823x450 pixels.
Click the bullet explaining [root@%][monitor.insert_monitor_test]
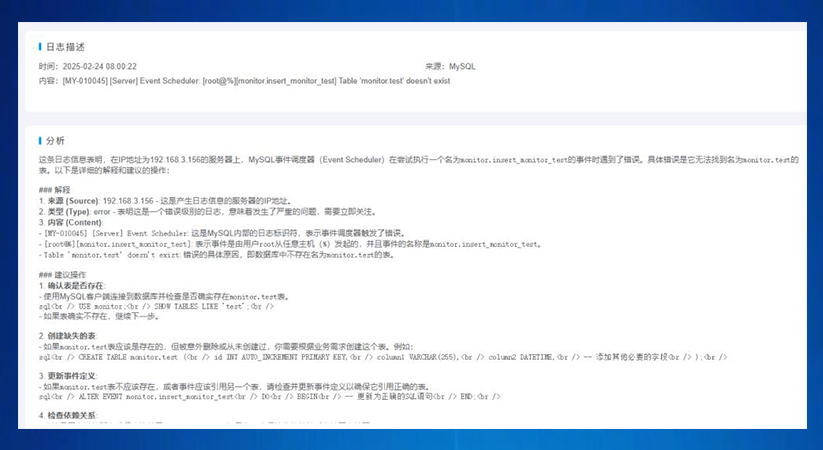(290, 244)
